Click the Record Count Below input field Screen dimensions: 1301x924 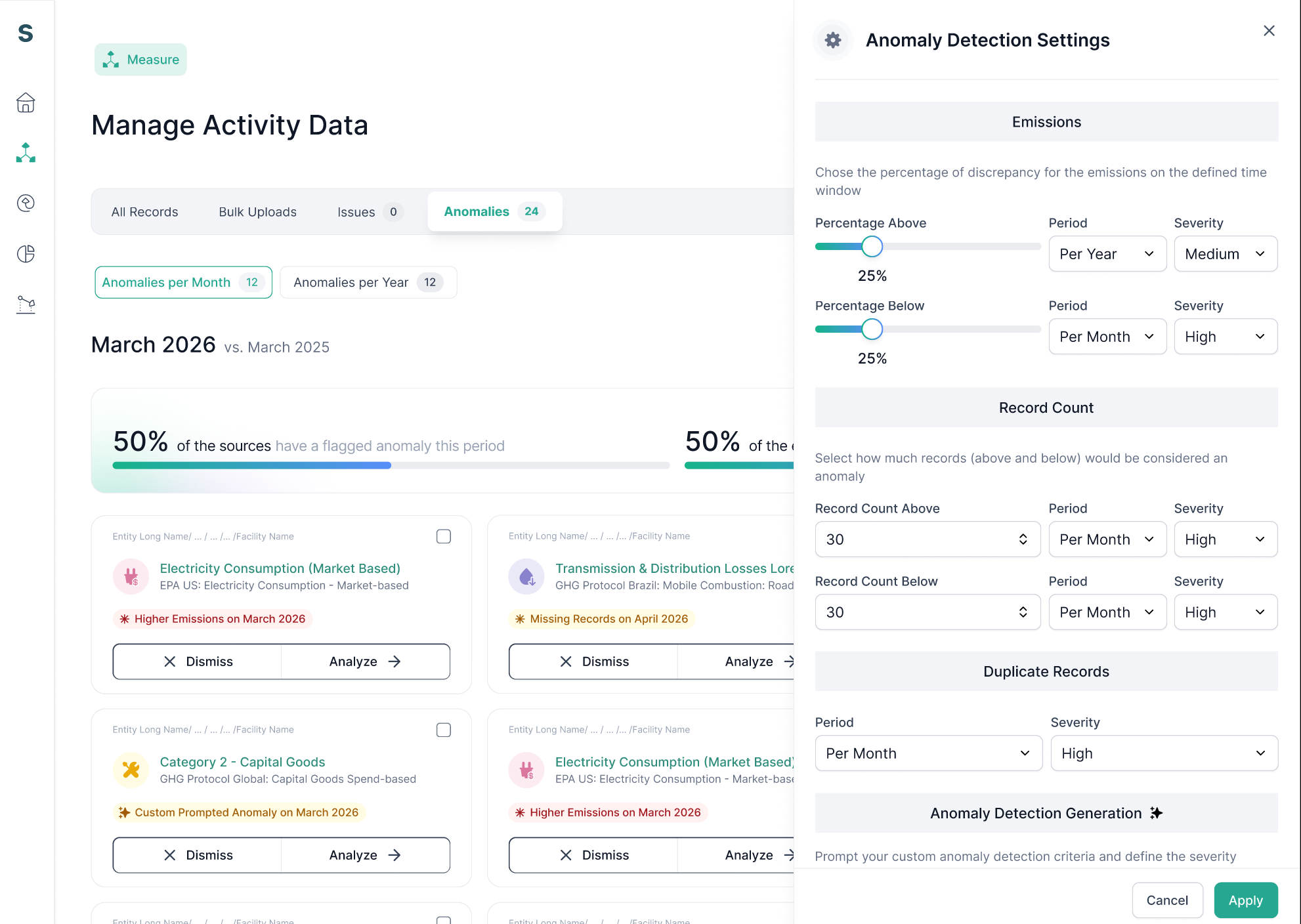(928, 612)
